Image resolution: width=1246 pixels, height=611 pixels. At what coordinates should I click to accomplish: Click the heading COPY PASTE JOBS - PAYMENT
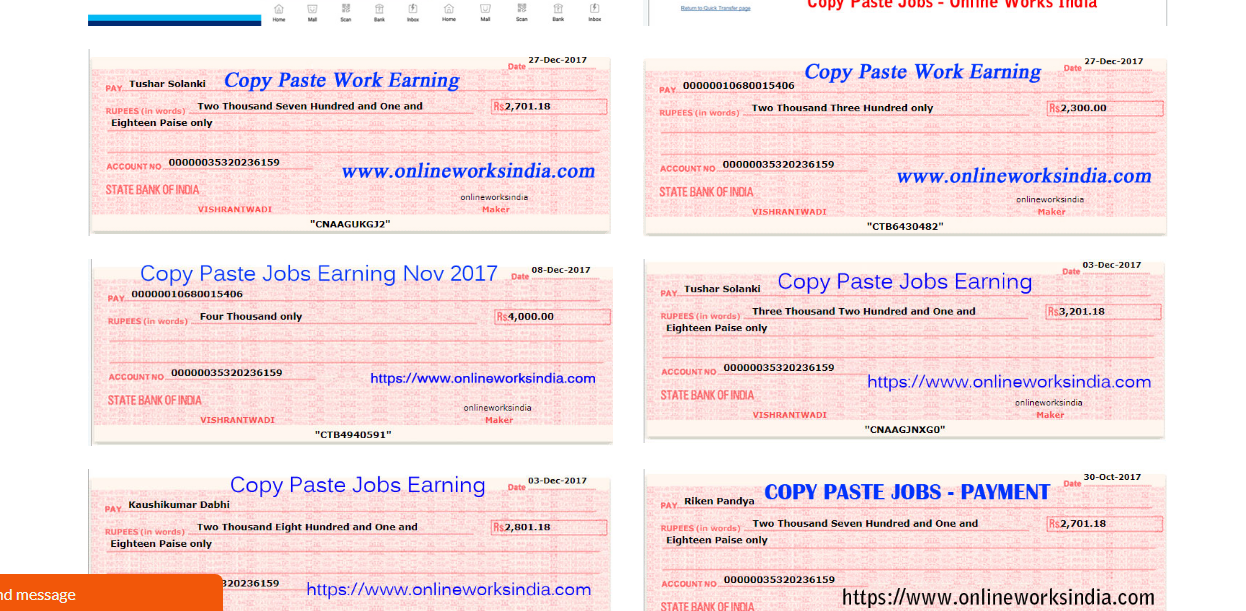coord(907,492)
